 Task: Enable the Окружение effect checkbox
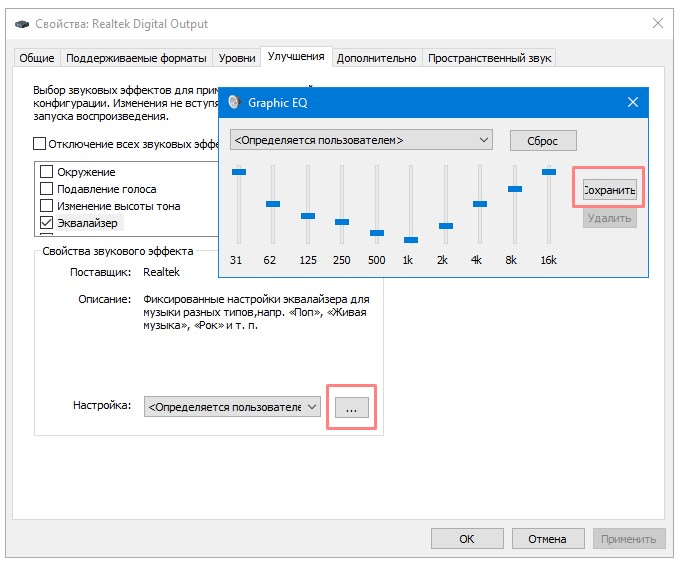(x=46, y=172)
